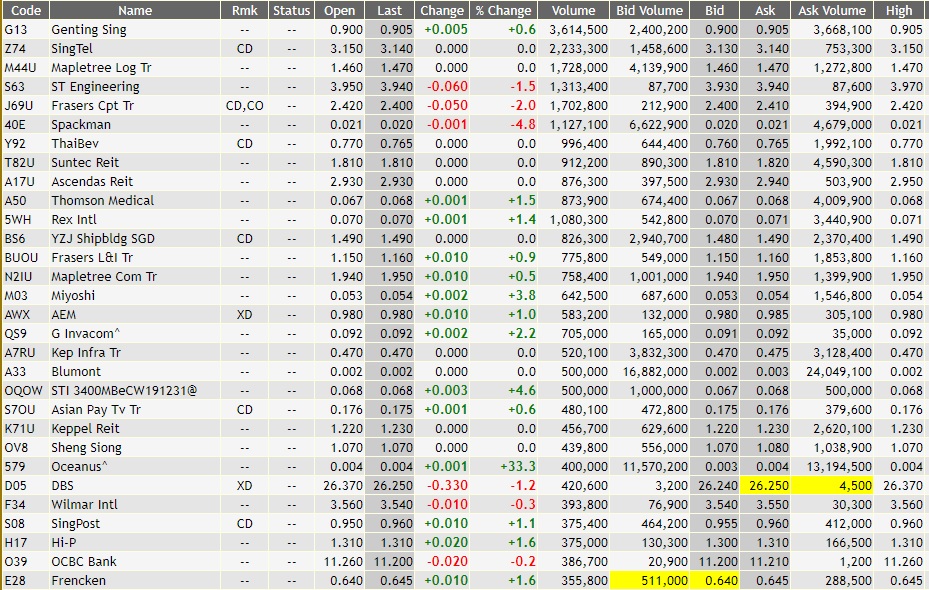Viewport: 929px width, 590px height.
Task: Sort by the Name column header
Action: pyautogui.click(x=135, y=10)
